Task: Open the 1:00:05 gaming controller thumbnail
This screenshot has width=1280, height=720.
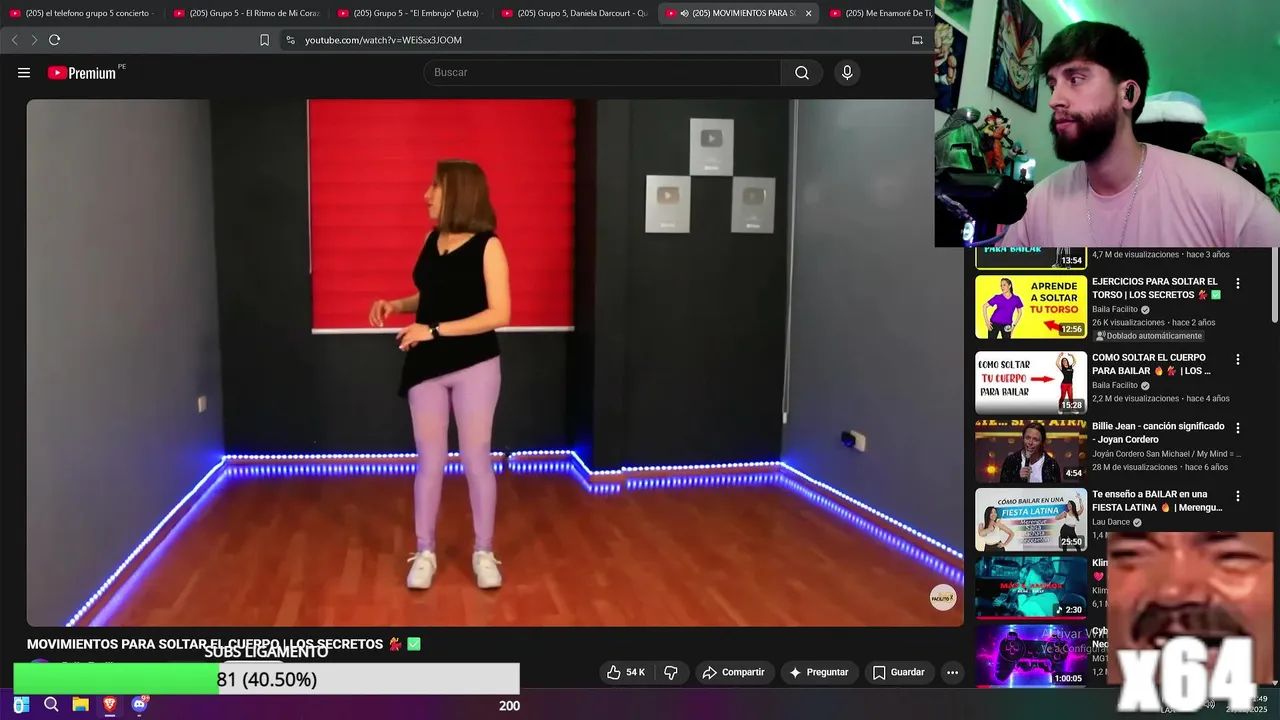Action: pos(1031,656)
